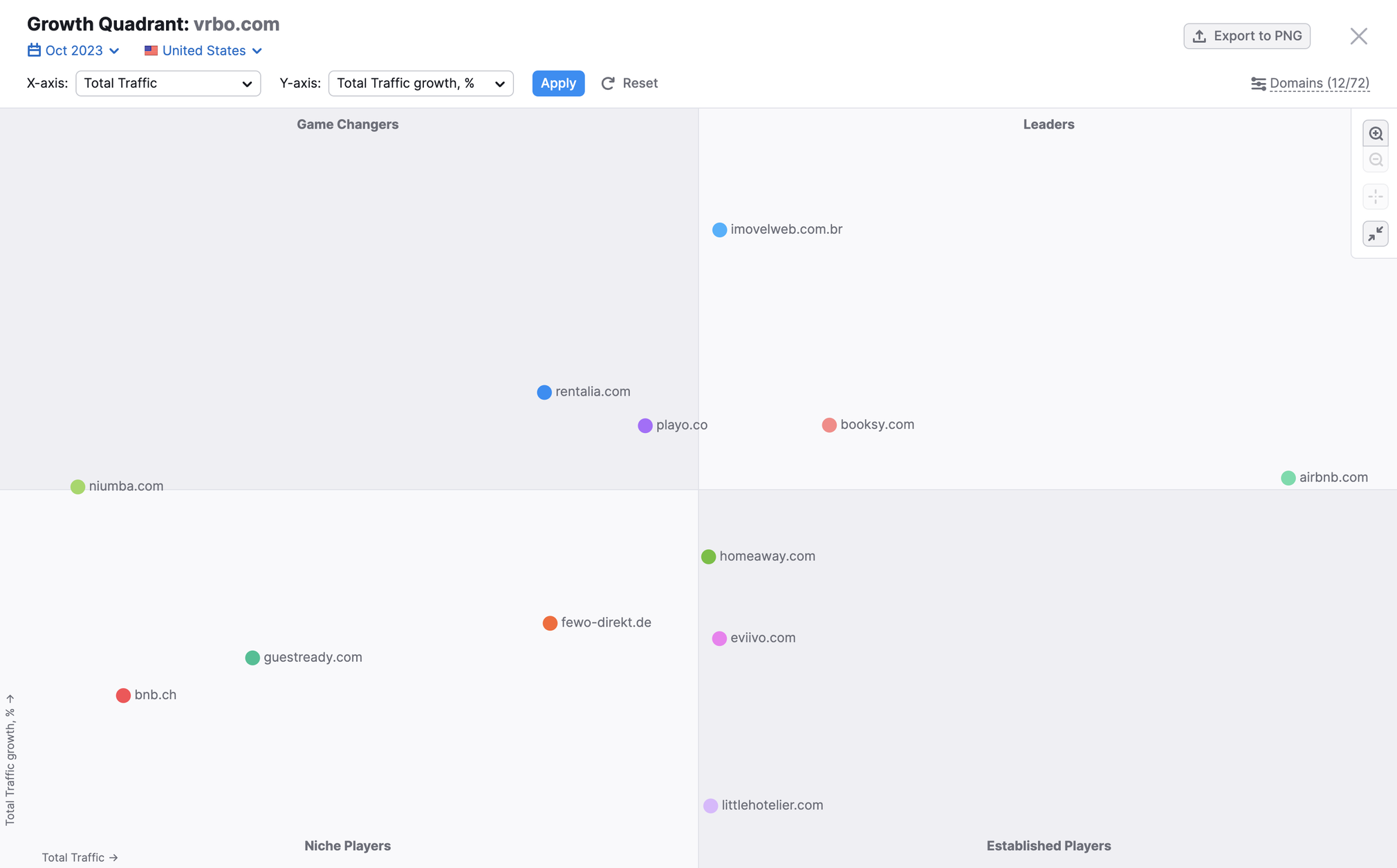Image resolution: width=1397 pixels, height=868 pixels.
Task: Zoom in on the quadrant chart
Action: tap(1376, 133)
